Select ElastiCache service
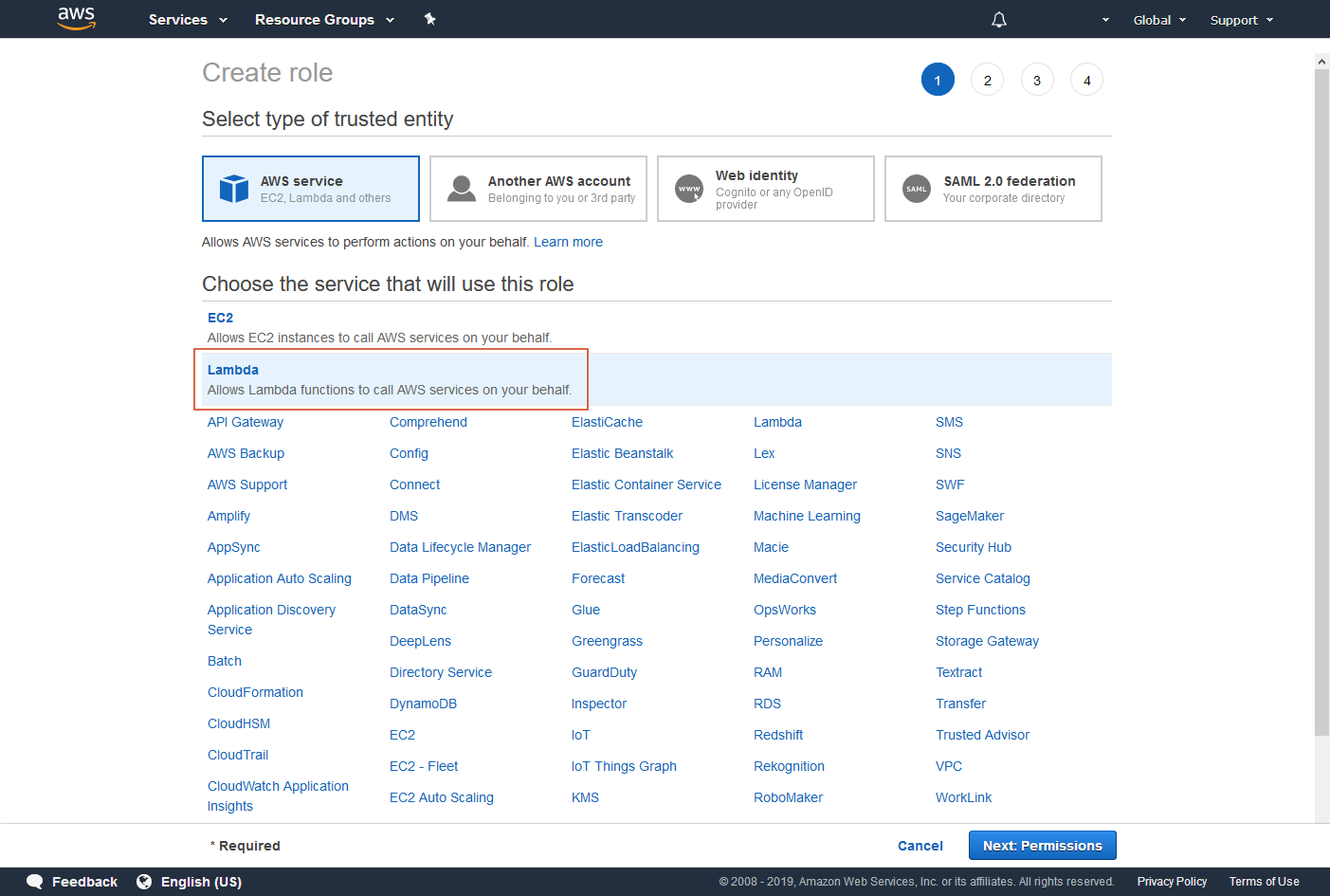 tap(607, 422)
